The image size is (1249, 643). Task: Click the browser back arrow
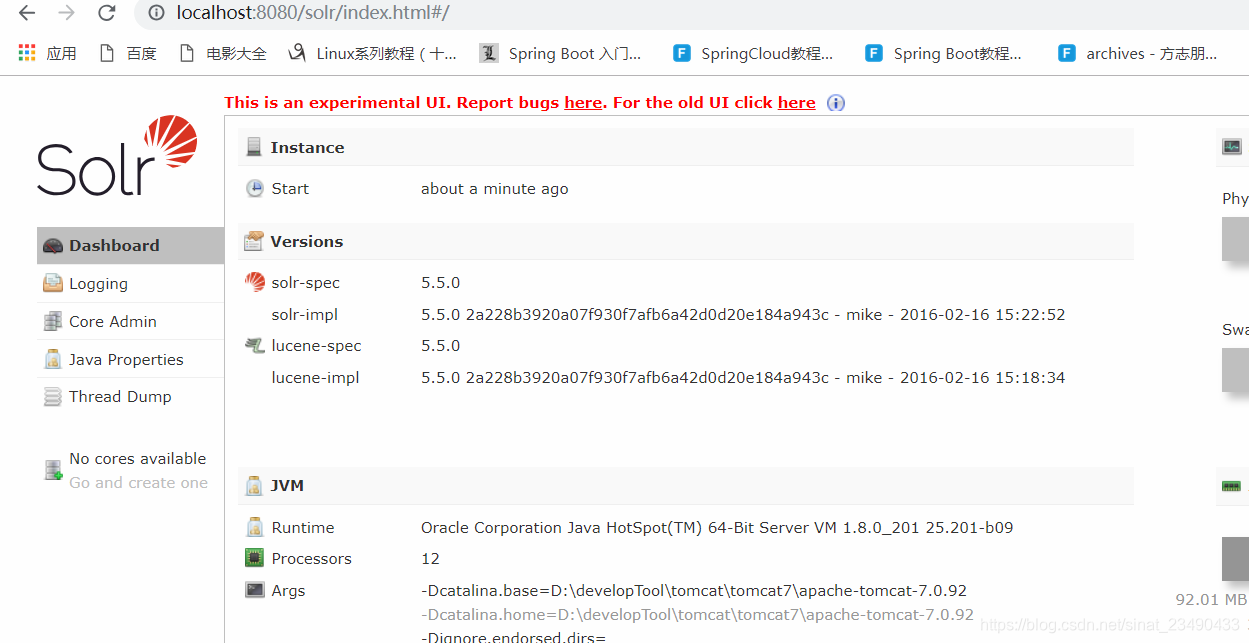(x=27, y=13)
